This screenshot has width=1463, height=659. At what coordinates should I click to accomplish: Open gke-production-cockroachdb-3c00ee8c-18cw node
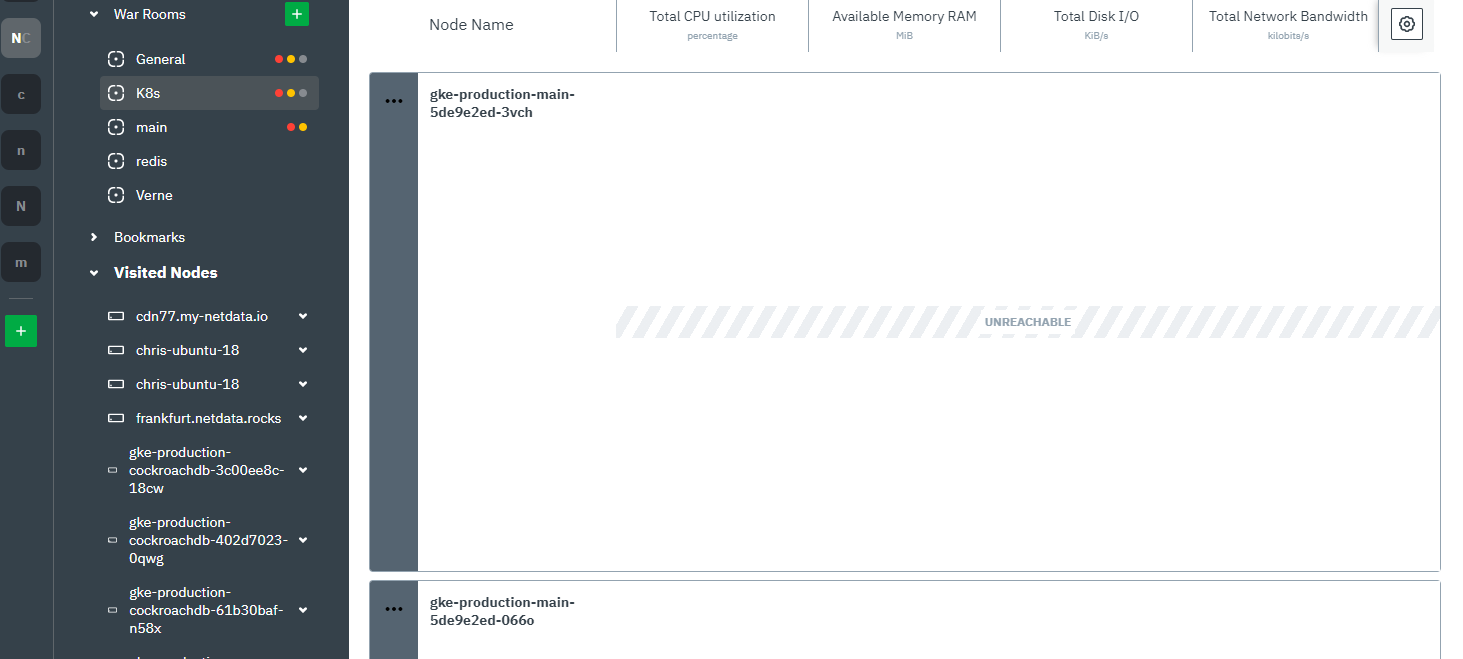tap(207, 470)
